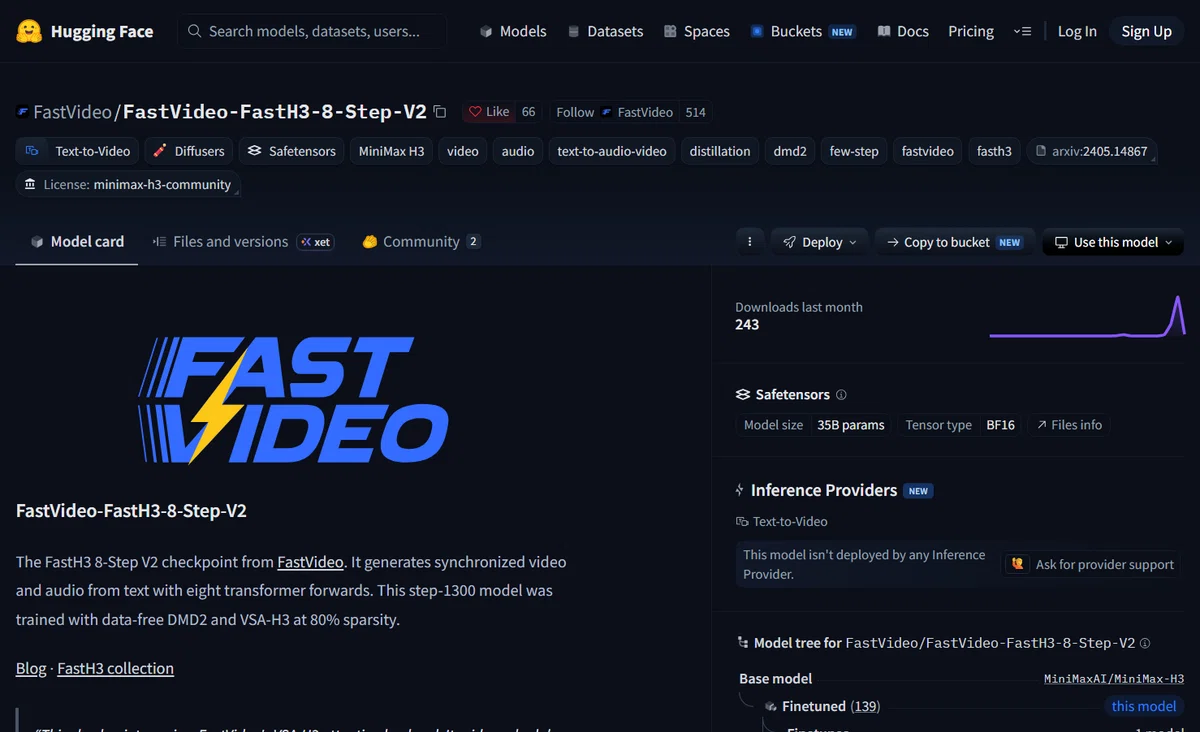Click the FastVideo organization name in title
This screenshot has width=1200, height=732.
[74, 112]
